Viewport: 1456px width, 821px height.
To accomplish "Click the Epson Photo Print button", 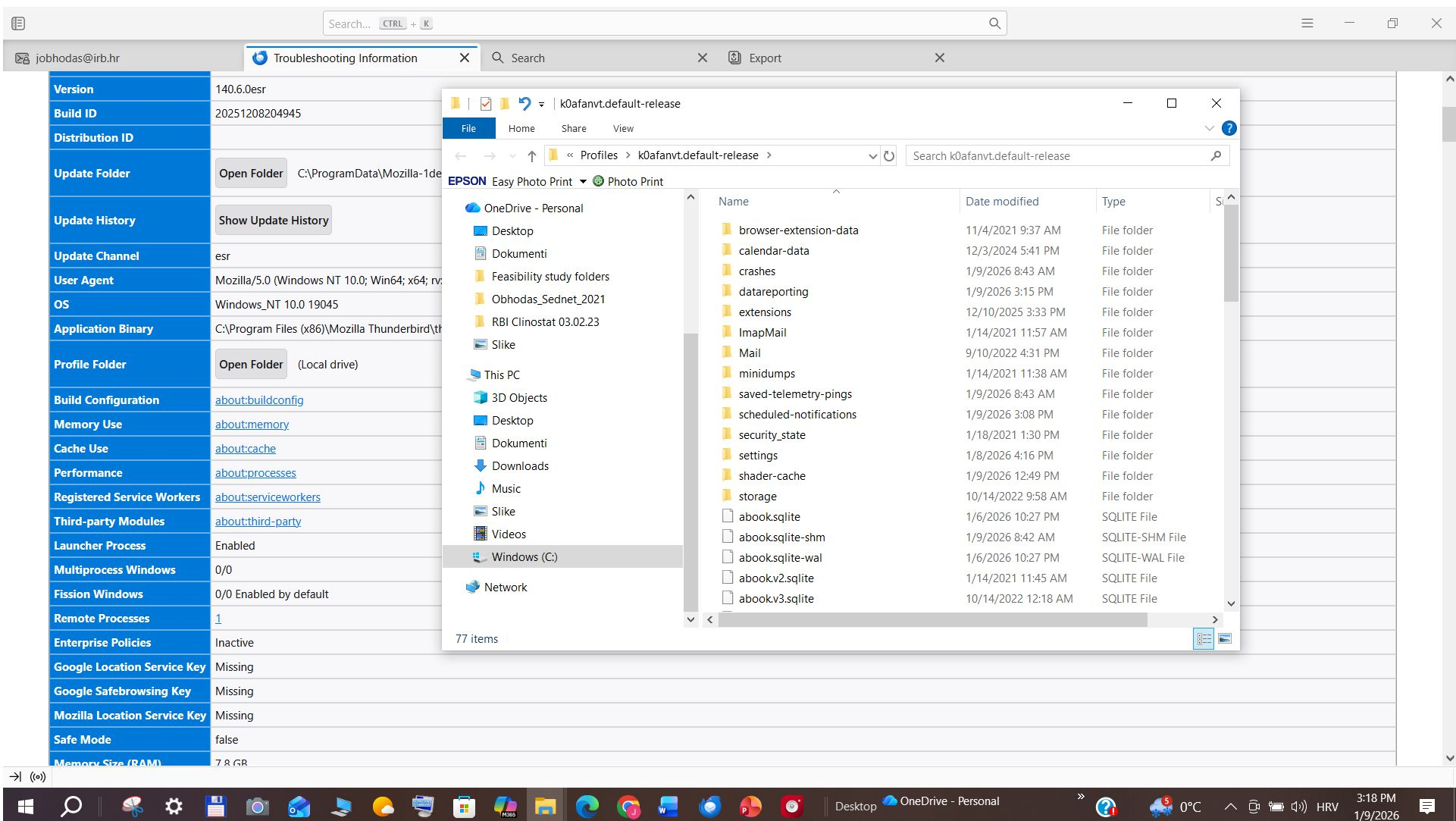I will [628, 181].
